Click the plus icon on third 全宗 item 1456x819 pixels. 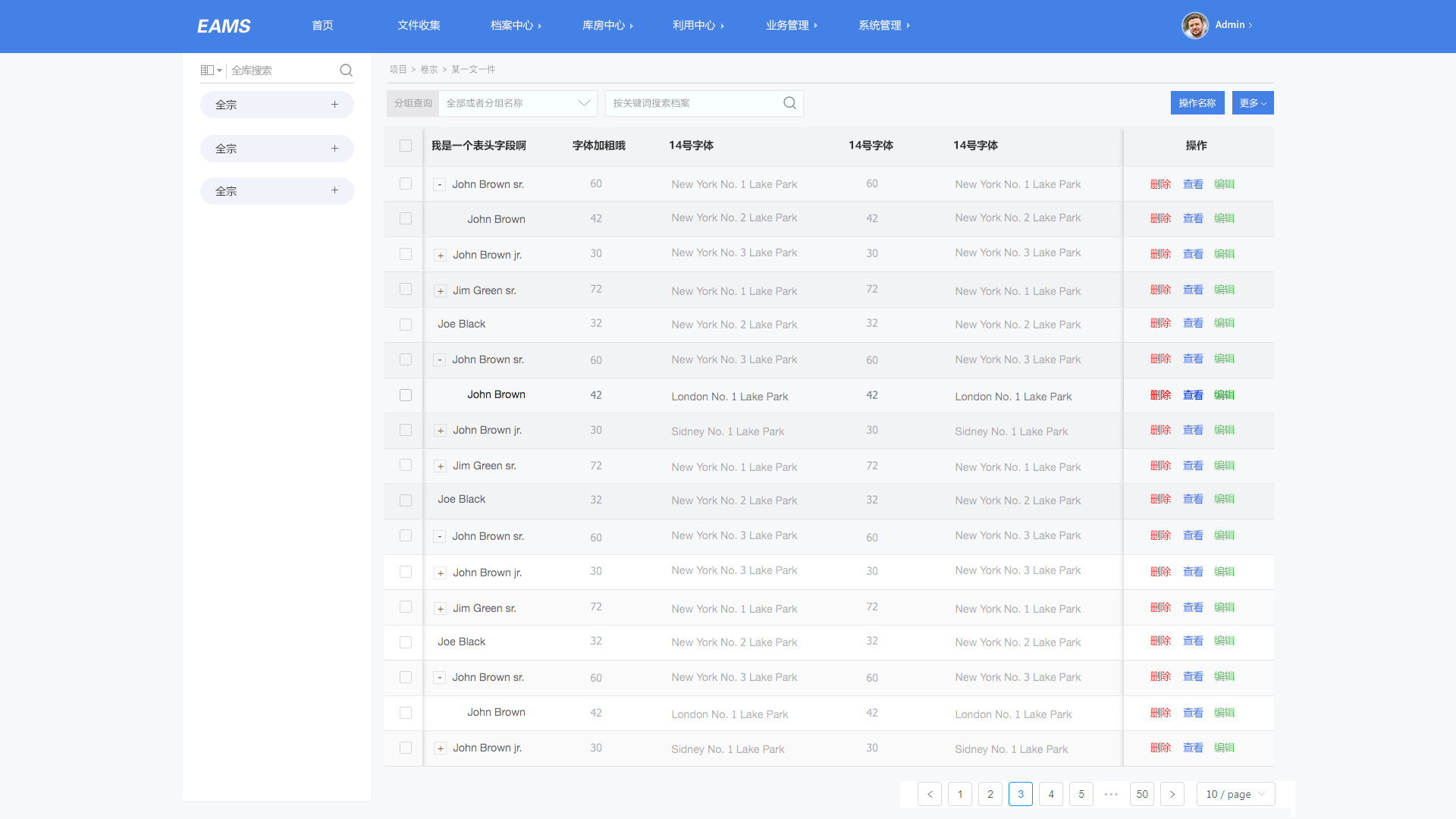point(334,190)
